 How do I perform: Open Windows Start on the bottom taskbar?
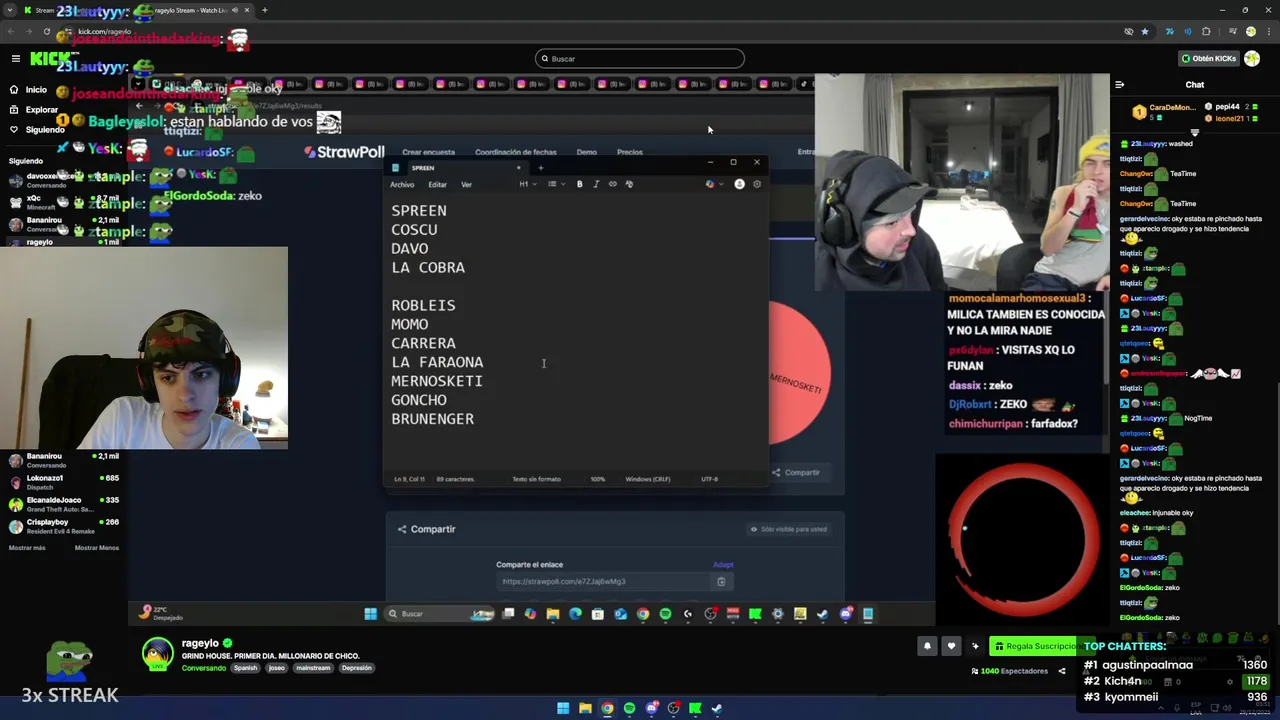click(x=563, y=708)
